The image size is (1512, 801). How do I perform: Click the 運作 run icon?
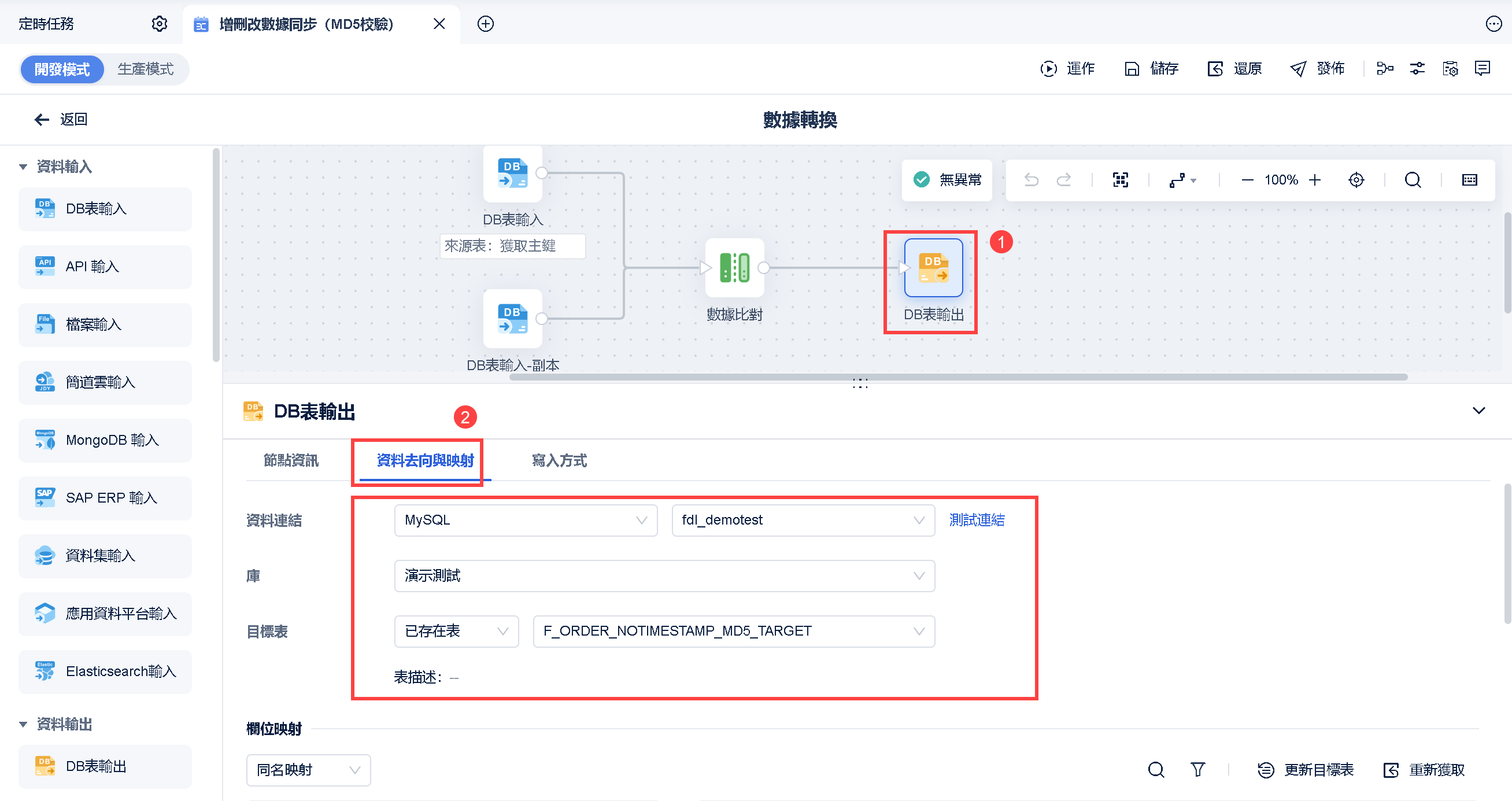point(1048,69)
